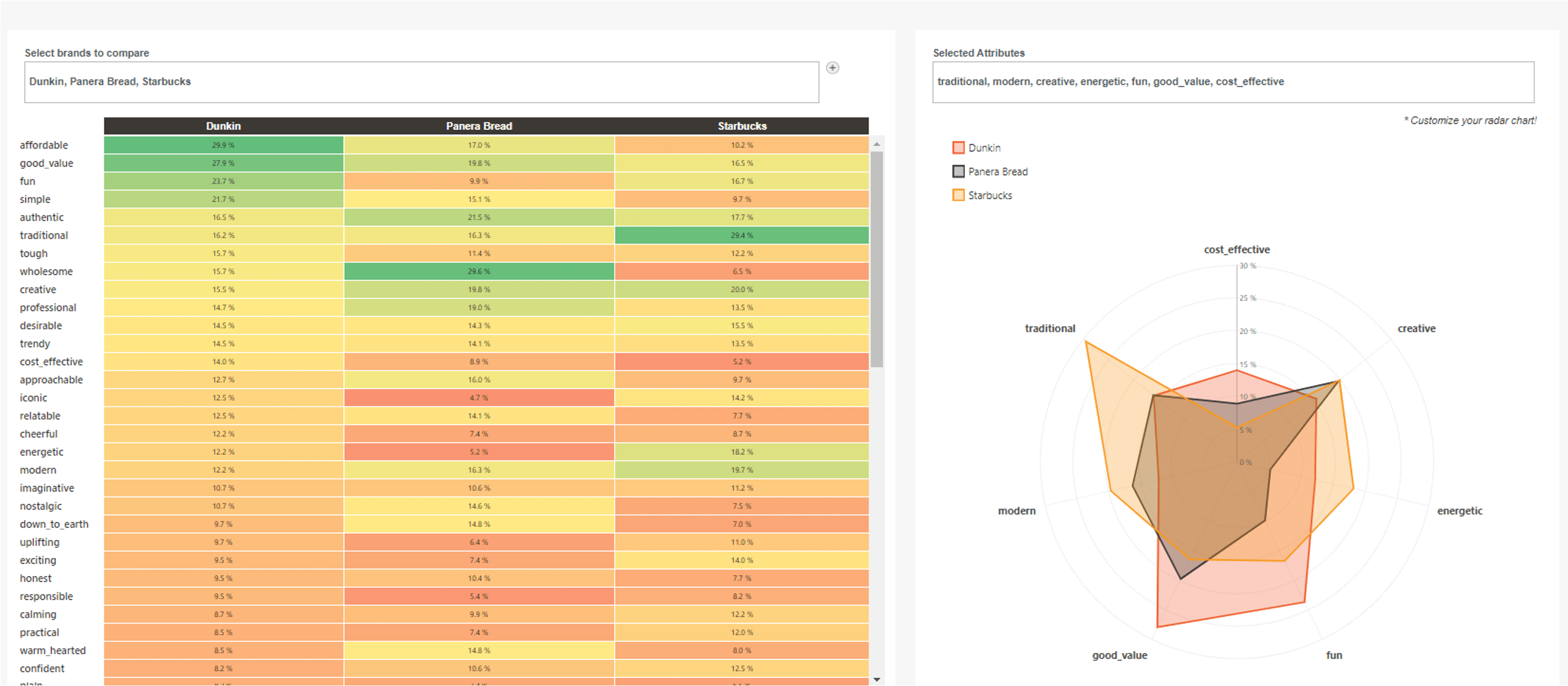Select the 'trendy' attribute row label

click(x=35, y=344)
